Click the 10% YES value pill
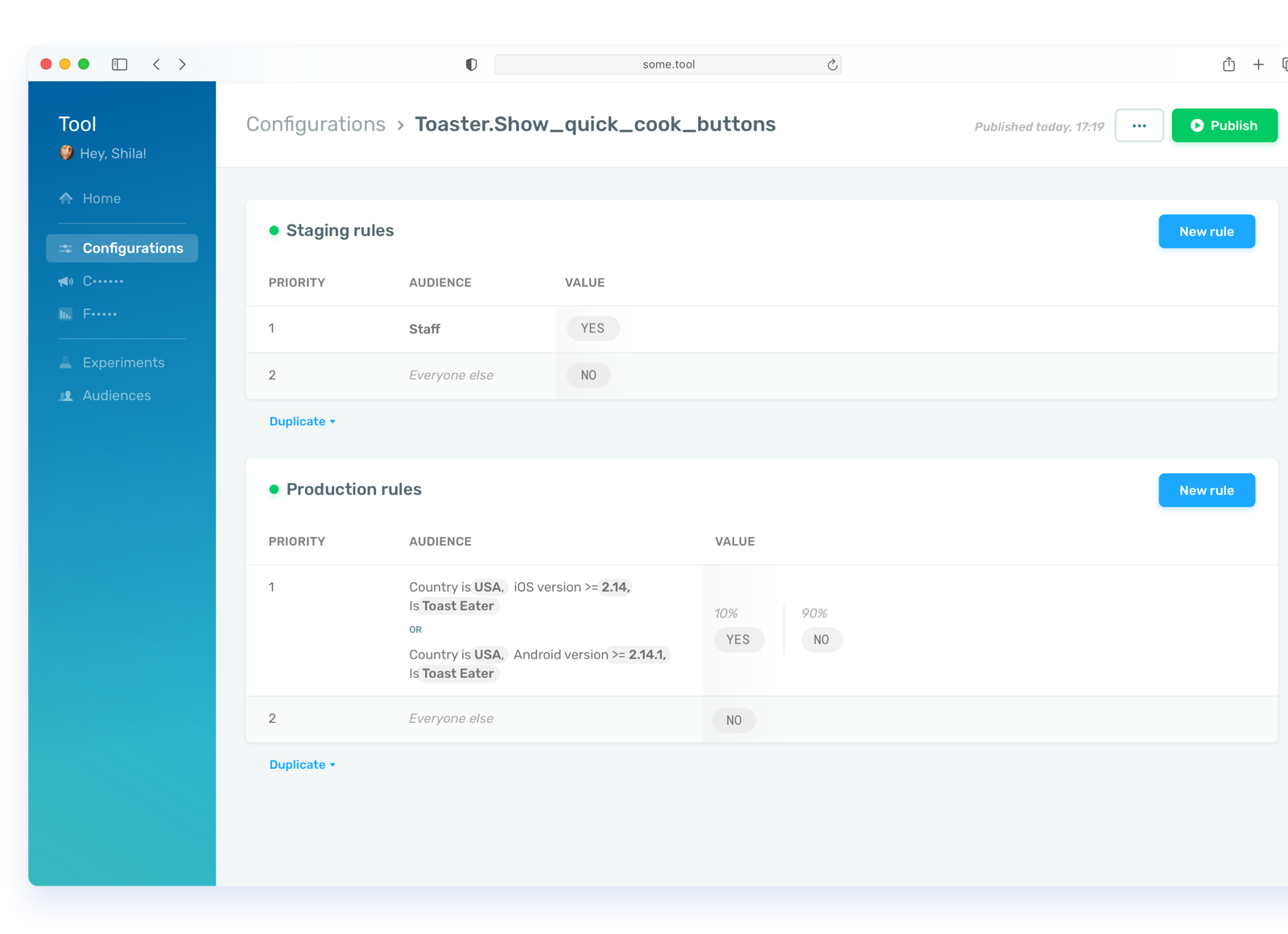Image resolution: width=1288 pixels, height=934 pixels. tap(738, 639)
